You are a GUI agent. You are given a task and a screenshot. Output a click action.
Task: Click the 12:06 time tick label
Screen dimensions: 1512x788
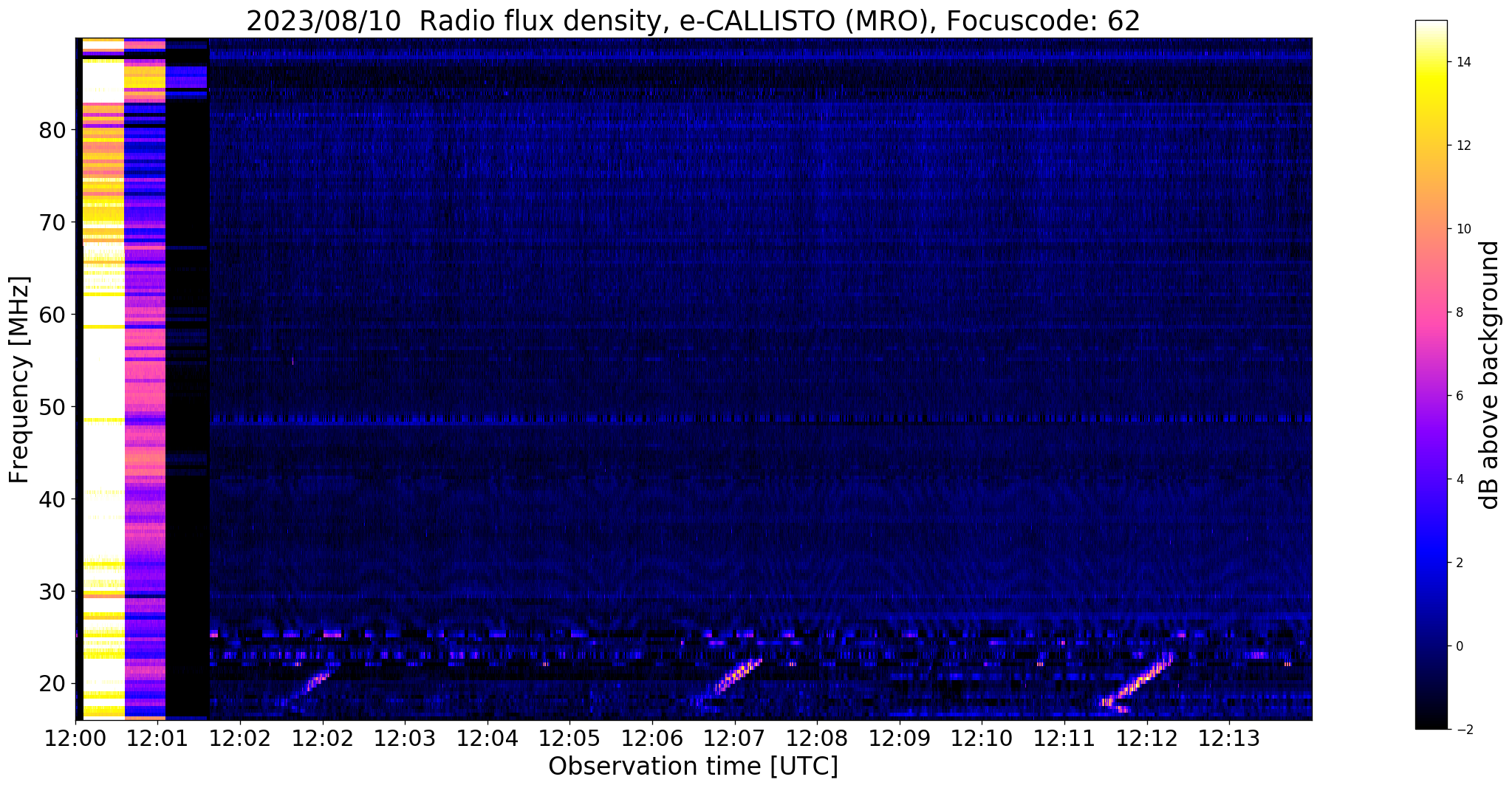click(x=652, y=738)
